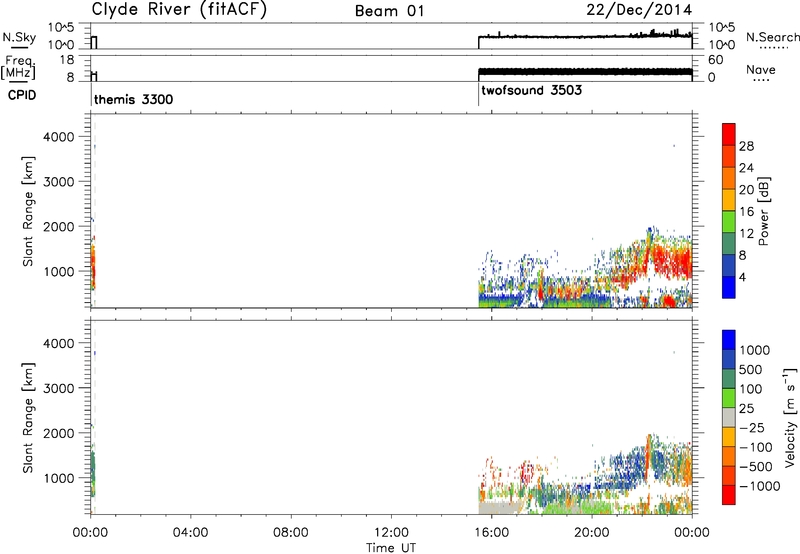This screenshot has height=554, width=800.
Task: Click the 'Time UT' axis label
Action: [x=391, y=548]
